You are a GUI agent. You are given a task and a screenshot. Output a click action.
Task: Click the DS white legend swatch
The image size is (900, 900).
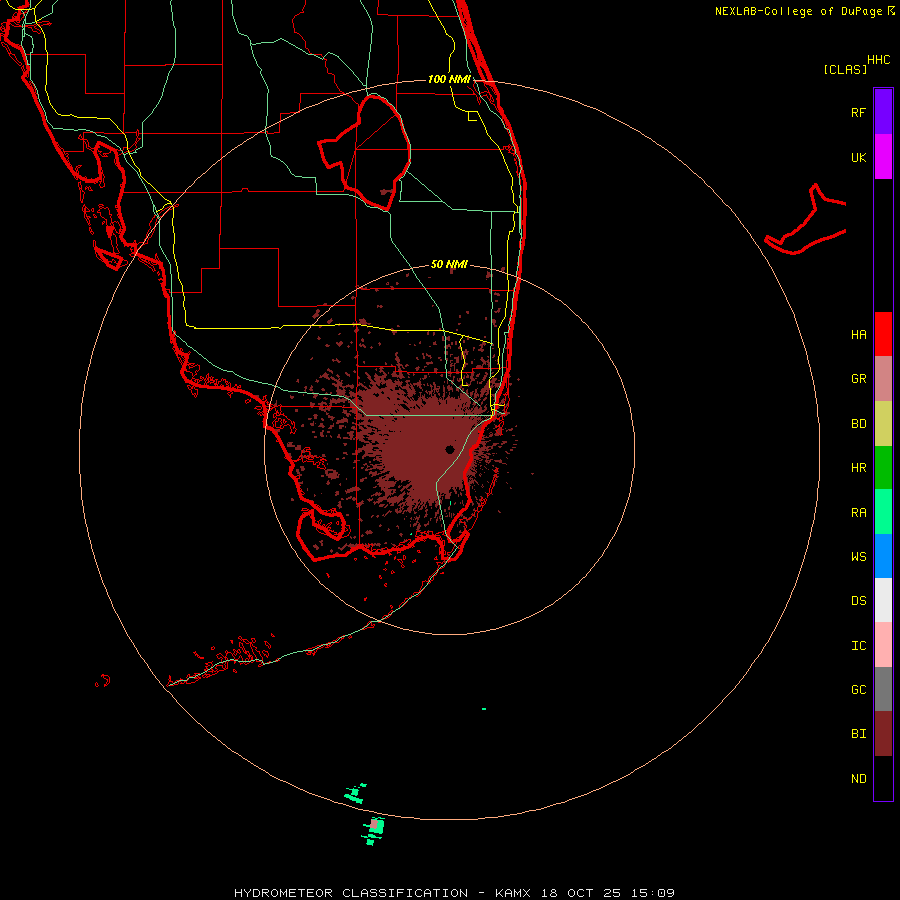(x=883, y=600)
